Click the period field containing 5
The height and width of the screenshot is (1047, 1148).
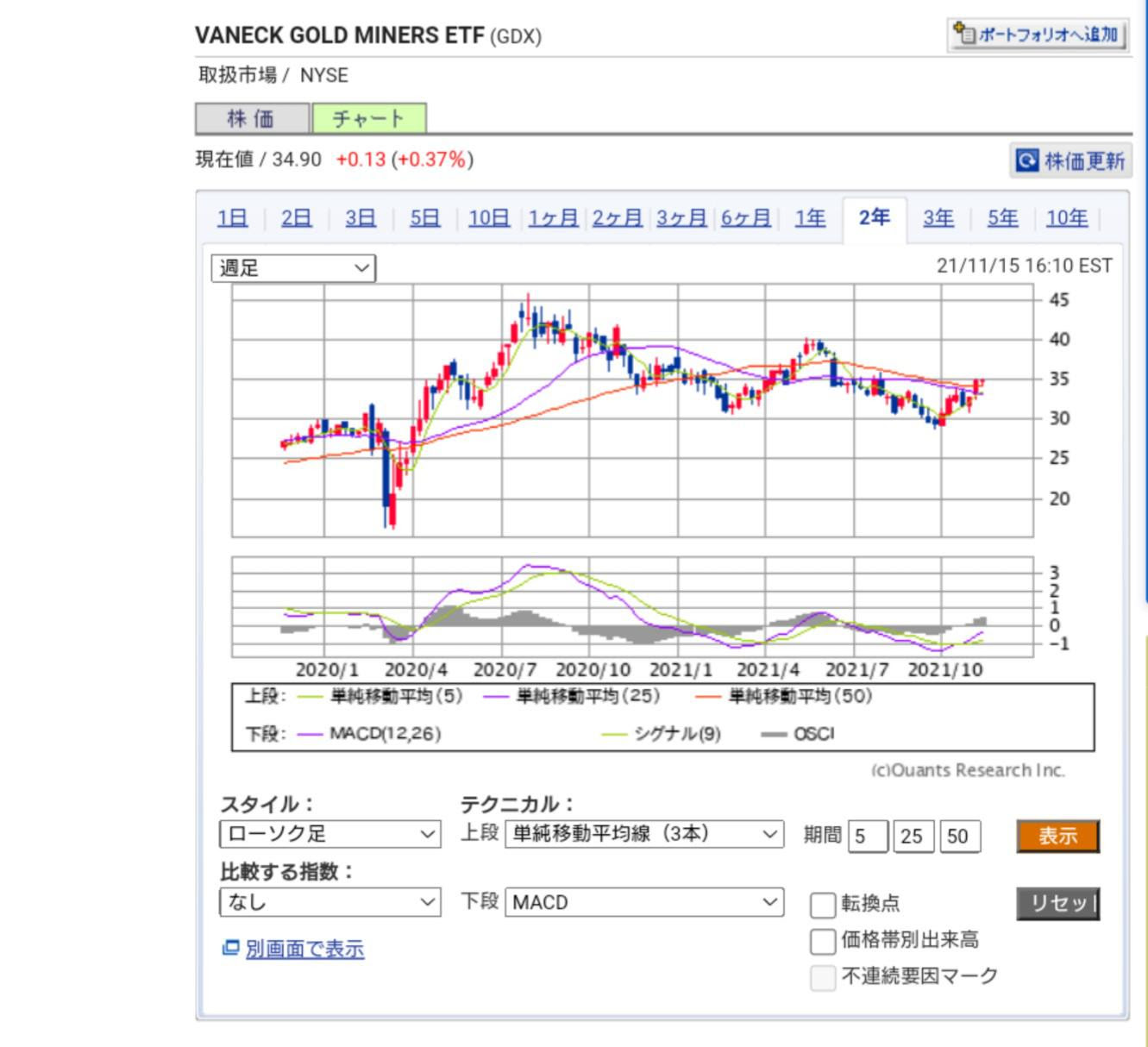pos(868,836)
